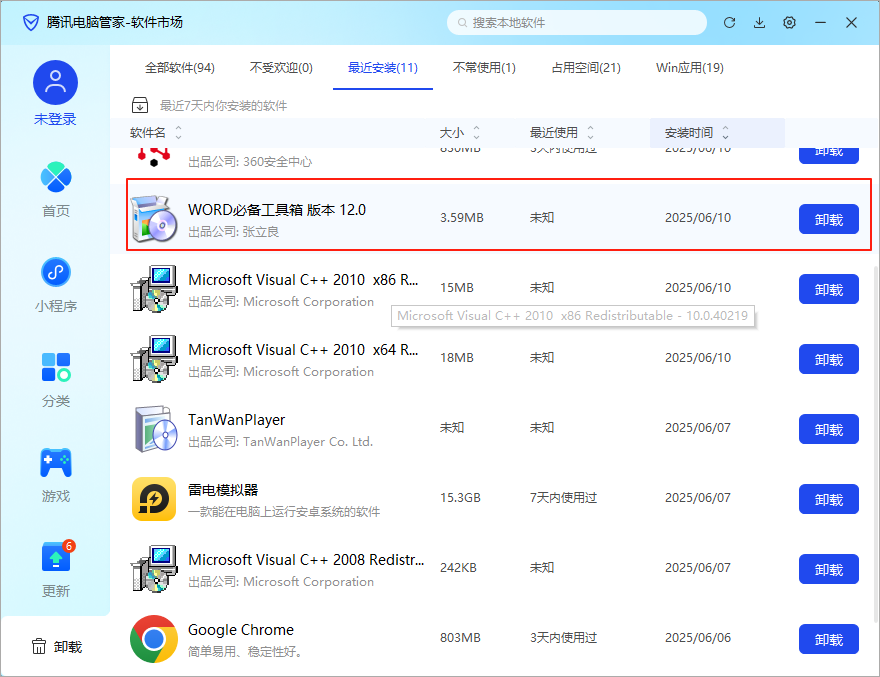Sort list by 软件名 column arrows
880x677 pixels.
pyautogui.click(x=178, y=132)
